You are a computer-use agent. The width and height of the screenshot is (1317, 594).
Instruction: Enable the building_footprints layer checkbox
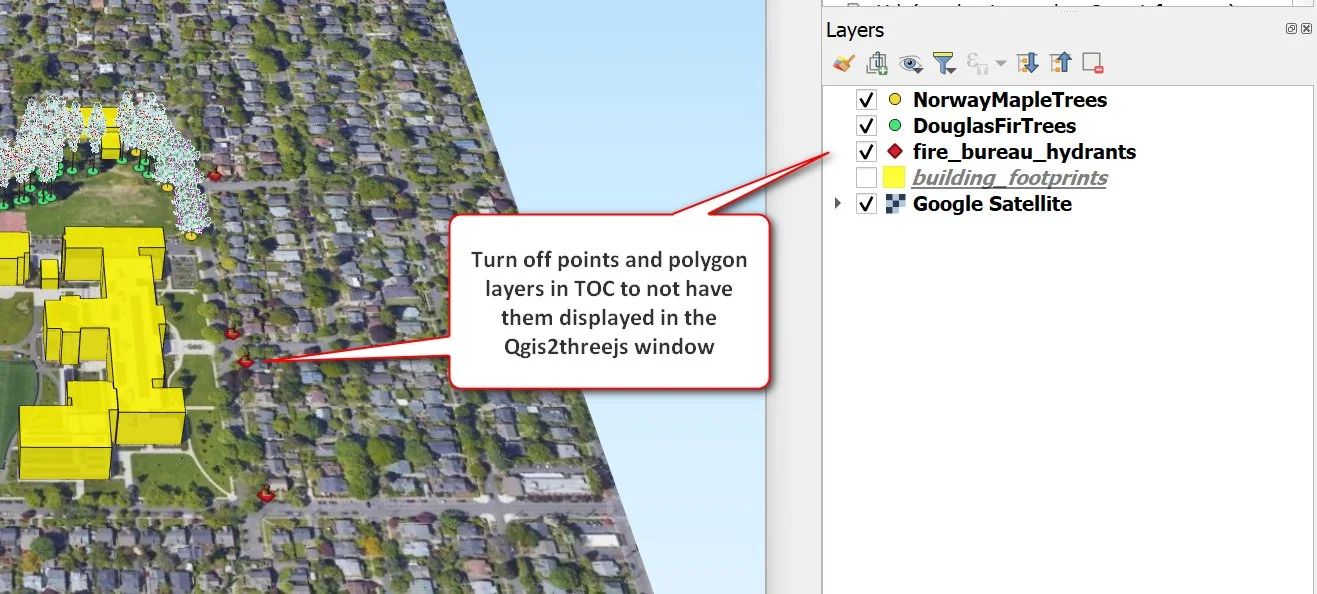[867, 177]
